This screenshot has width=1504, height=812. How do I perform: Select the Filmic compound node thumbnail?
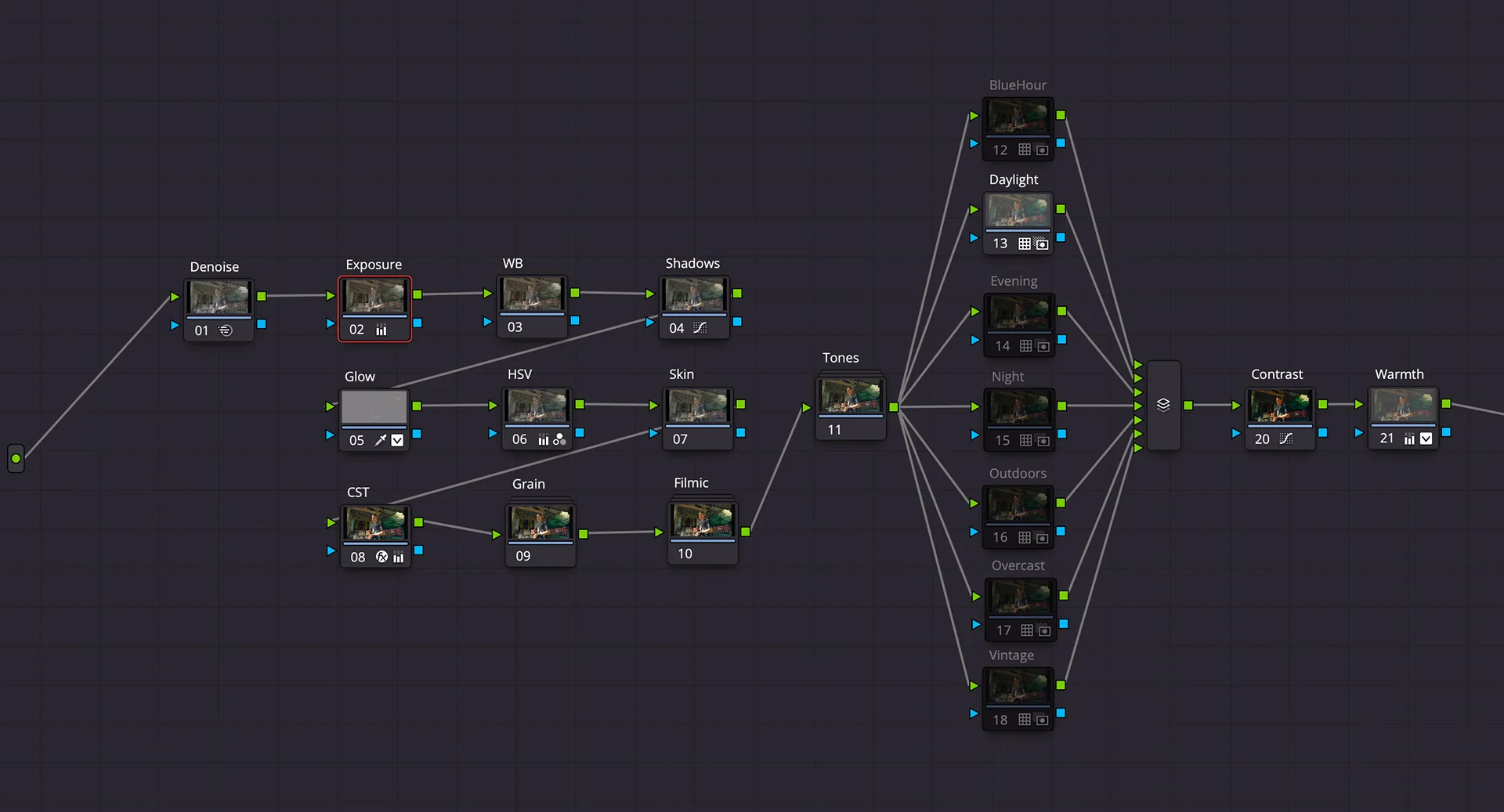(x=702, y=520)
